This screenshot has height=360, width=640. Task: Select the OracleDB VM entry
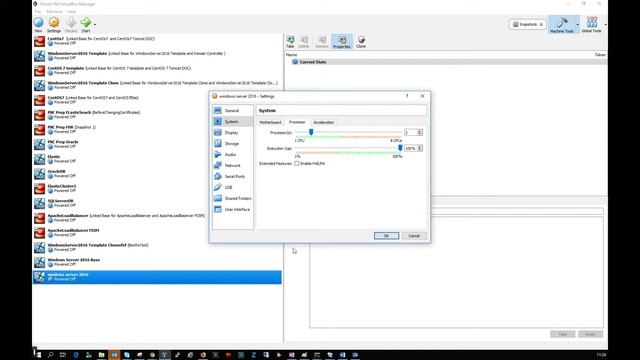(157, 173)
